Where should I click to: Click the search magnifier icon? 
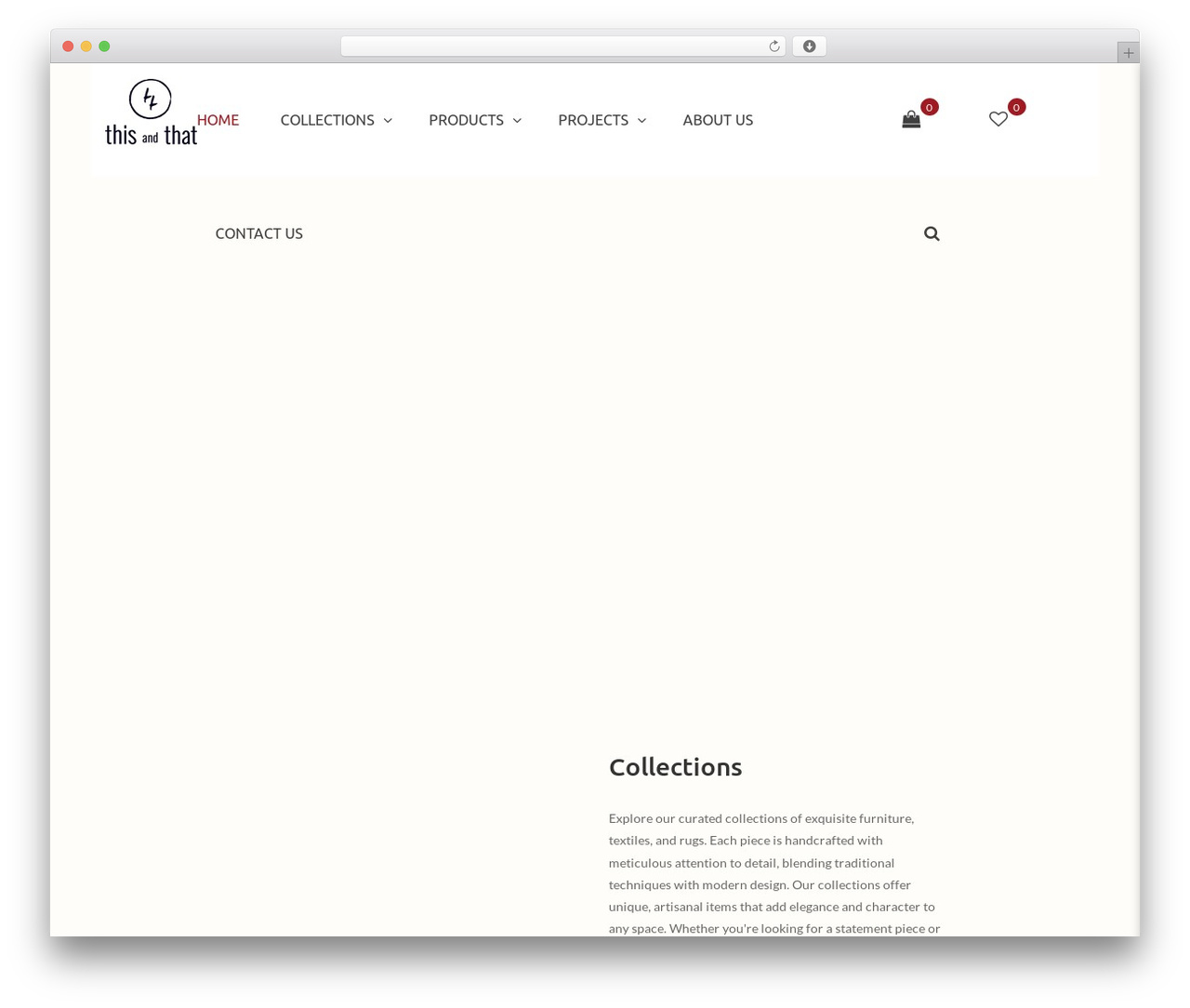pyautogui.click(x=932, y=233)
